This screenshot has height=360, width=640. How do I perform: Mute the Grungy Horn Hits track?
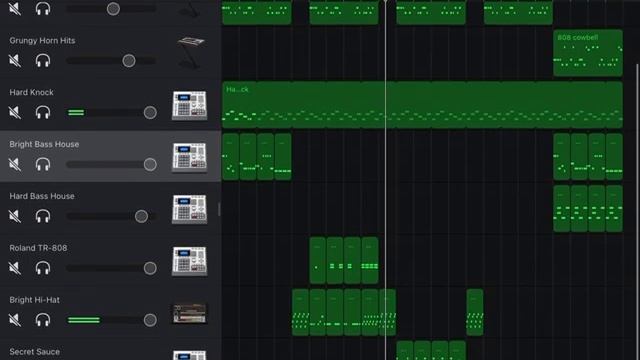click(x=15, y=61)
